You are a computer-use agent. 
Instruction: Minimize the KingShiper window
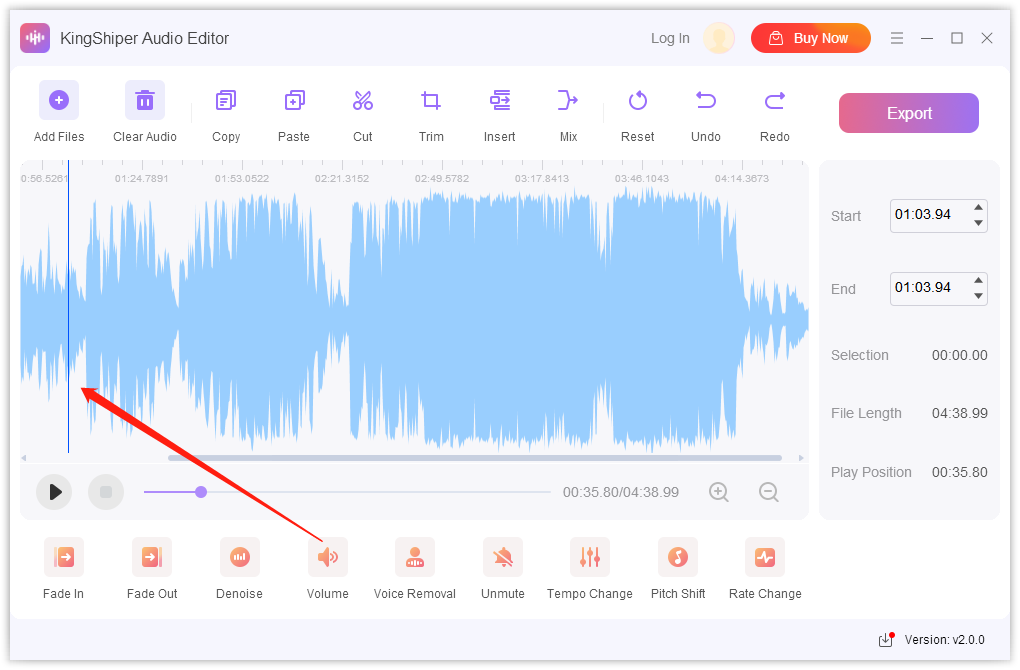(927, 38)
